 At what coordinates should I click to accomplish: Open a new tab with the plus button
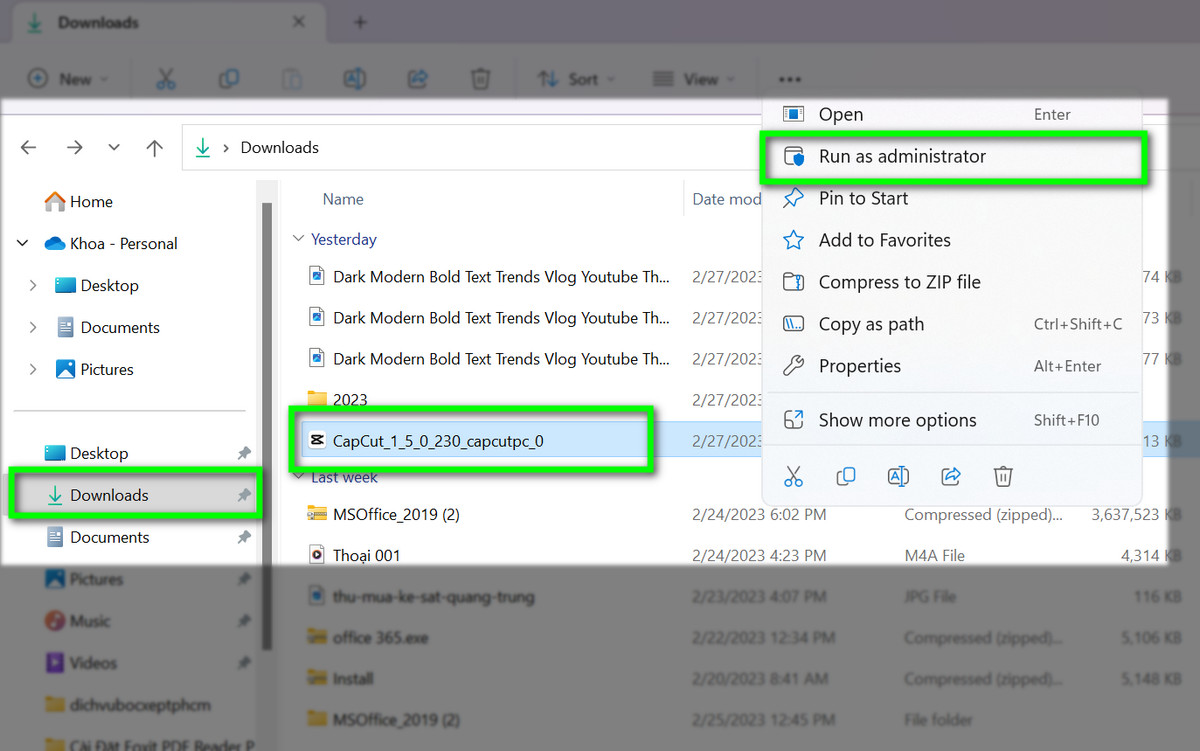[361, 22]
